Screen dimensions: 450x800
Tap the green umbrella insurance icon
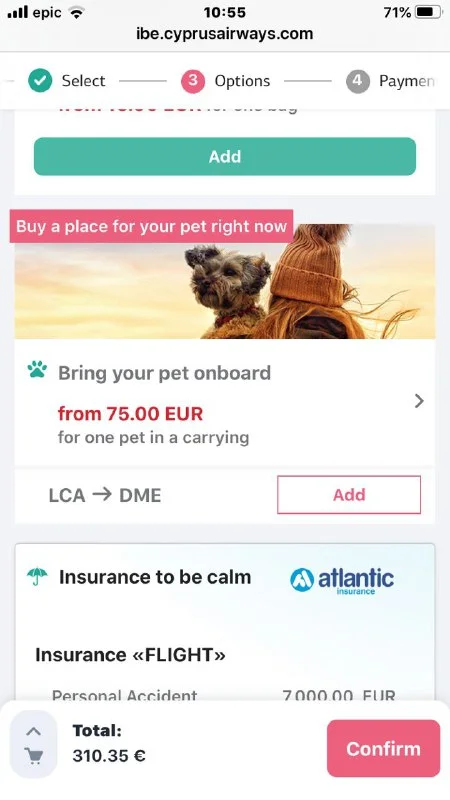pyautogui.click(x=37, y=577)
